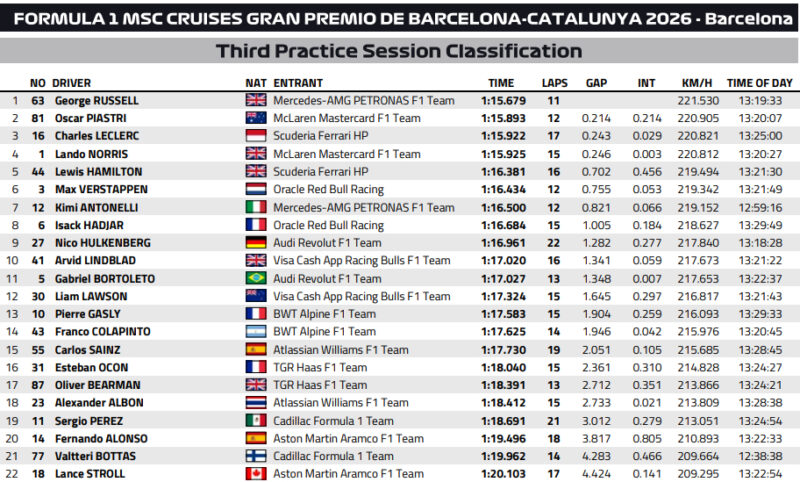Click the Argentine flag next to Franco Colapinto
The image size is (800, 482).
256,332
